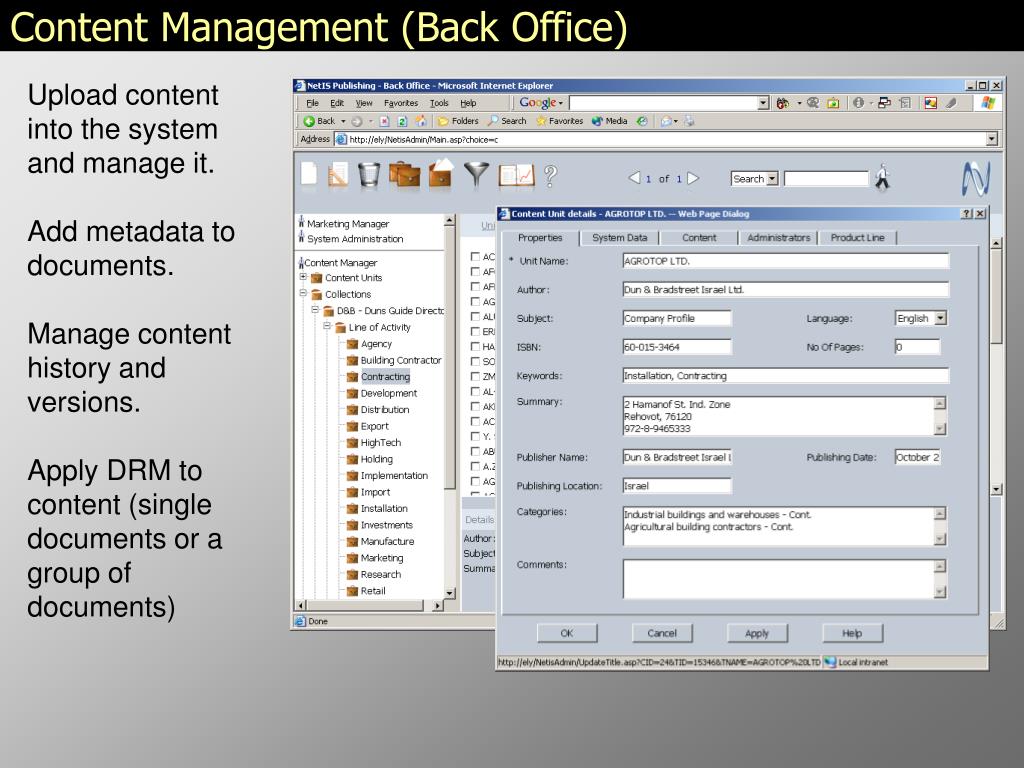The height and width of the screenshot is (768, 1024).
Task: Click the blank new document icon in NetIS toolbar
Action: [309, 175]
